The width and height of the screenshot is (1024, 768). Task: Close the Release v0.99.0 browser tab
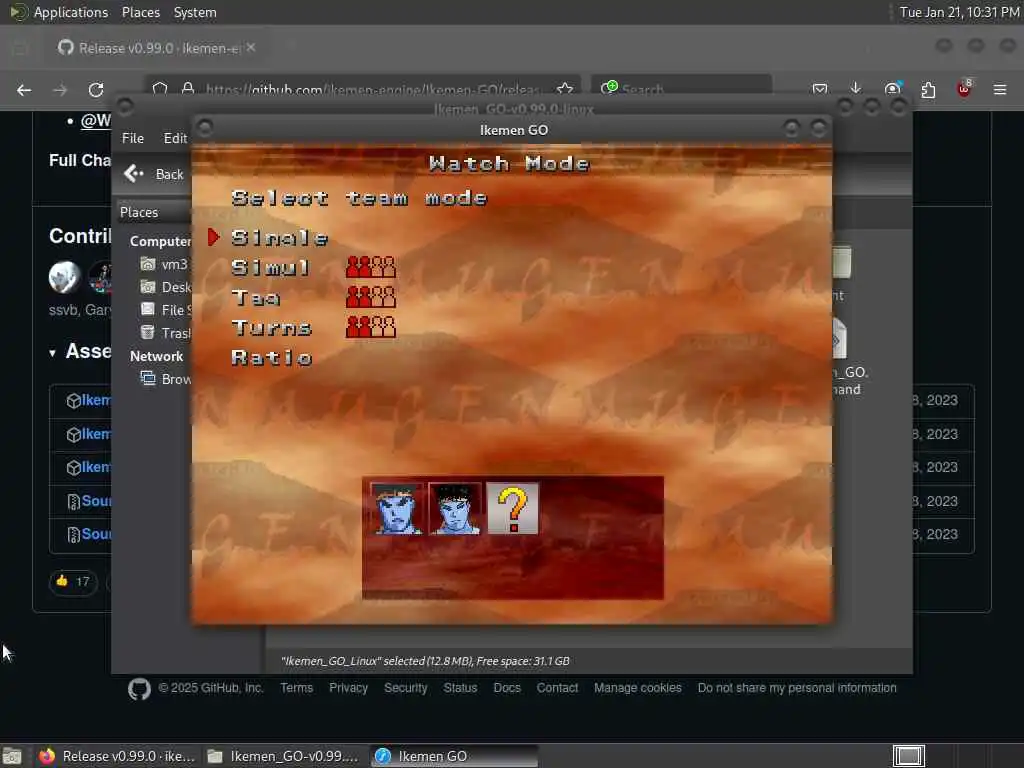click(x=251, y=48)
